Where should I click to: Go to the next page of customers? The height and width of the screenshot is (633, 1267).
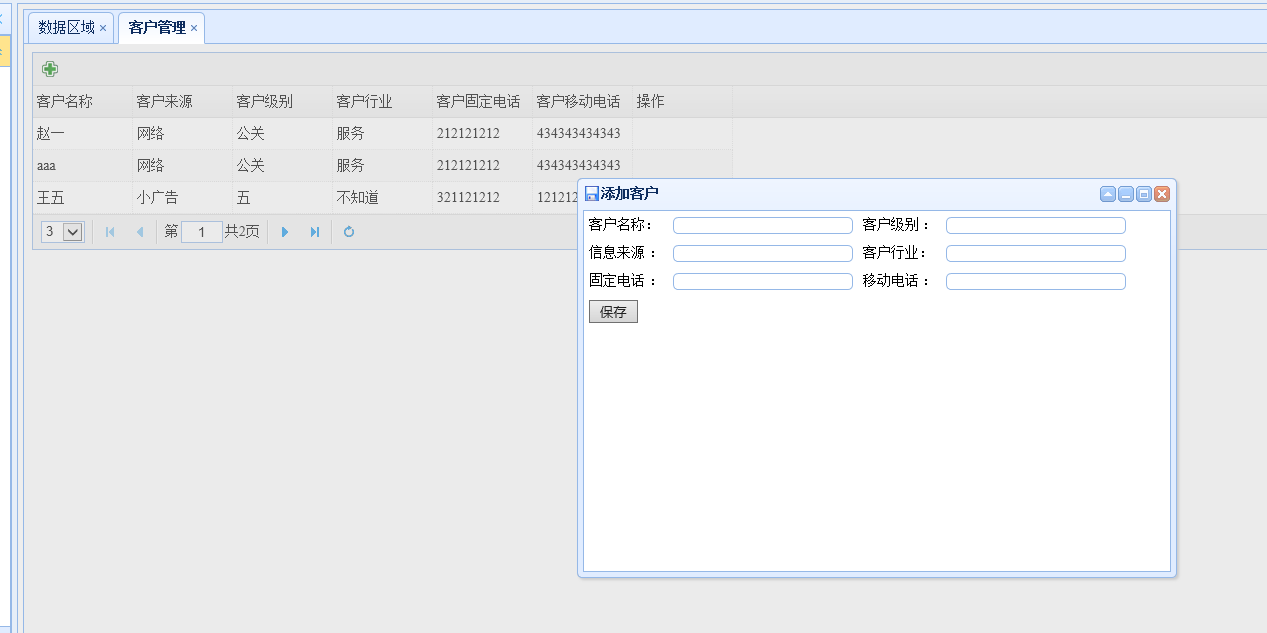tap(285, 231)
